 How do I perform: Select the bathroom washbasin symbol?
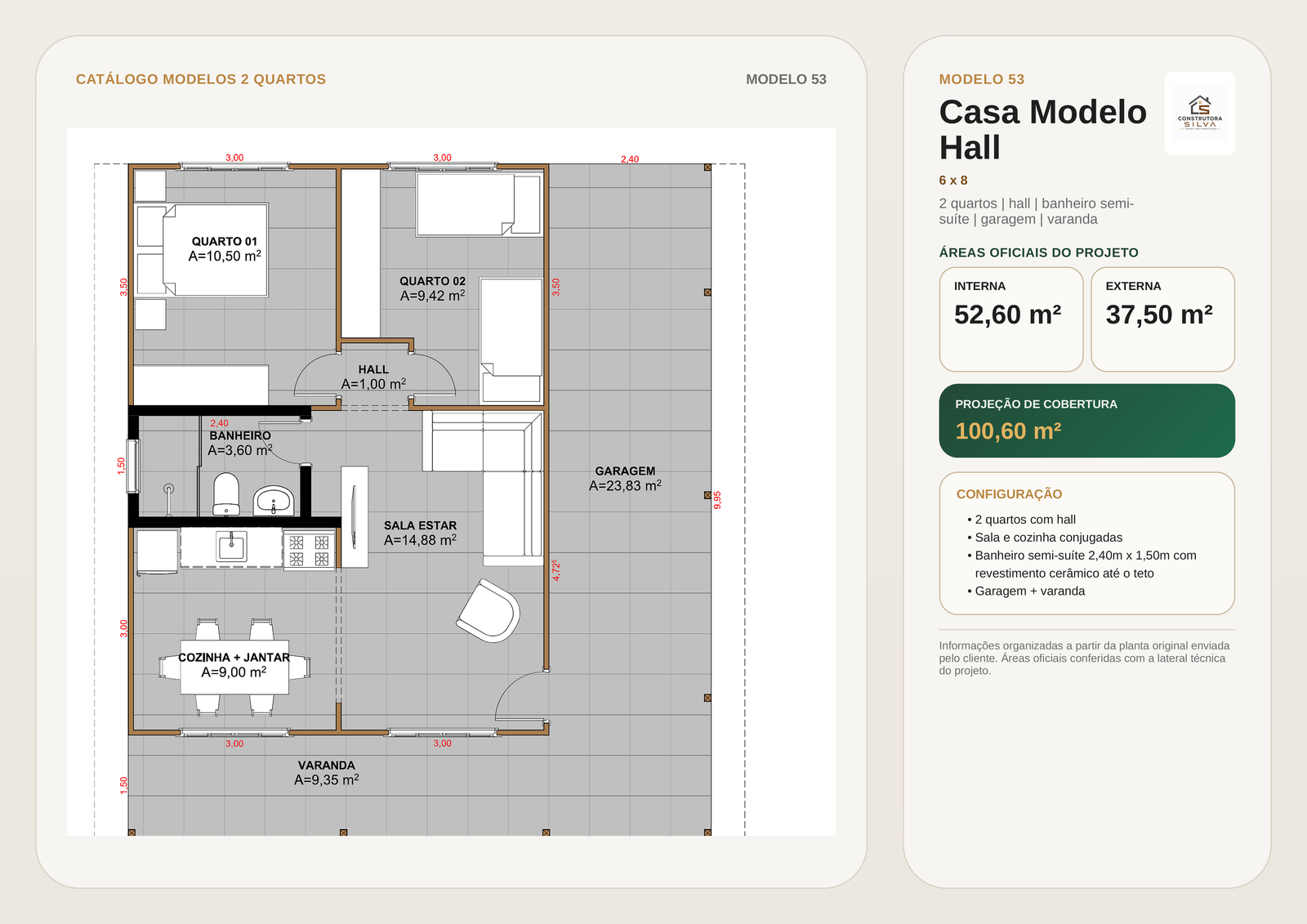273,501
